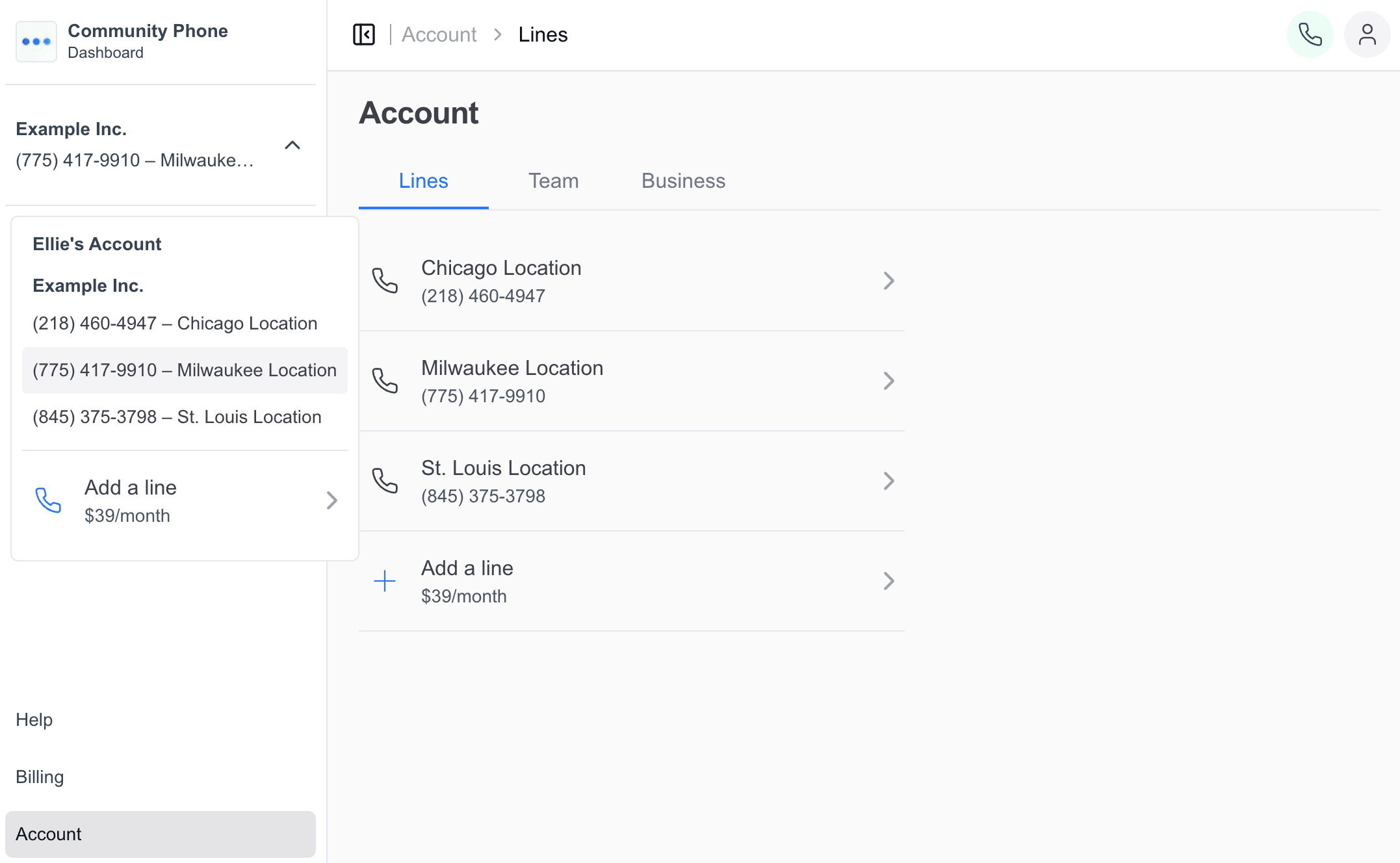This screenshot has width=1400, height=863.
Task: Switch to the Business tab
Action: tap(683, 181)
